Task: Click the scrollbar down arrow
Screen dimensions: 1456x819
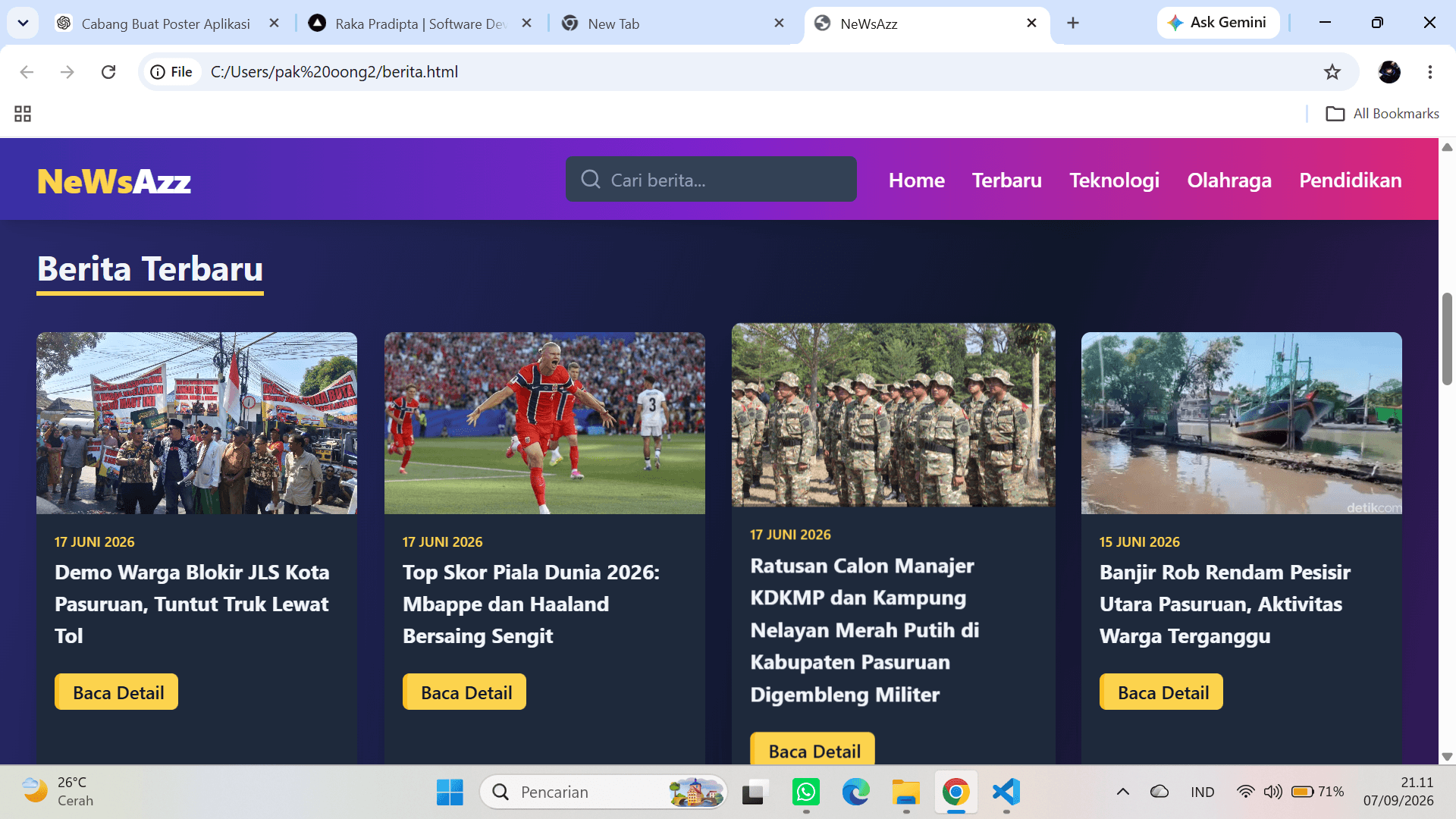Action: (1447, 757)
